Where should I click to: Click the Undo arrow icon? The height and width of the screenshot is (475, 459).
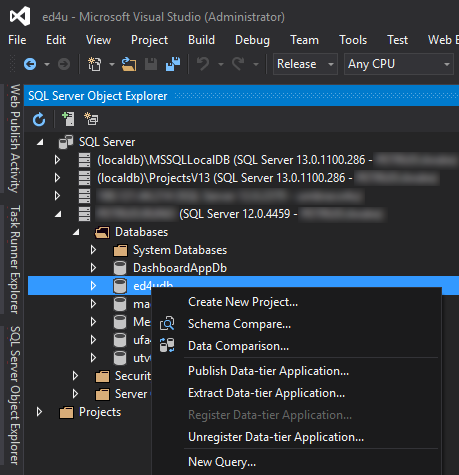tap(203, 64)
